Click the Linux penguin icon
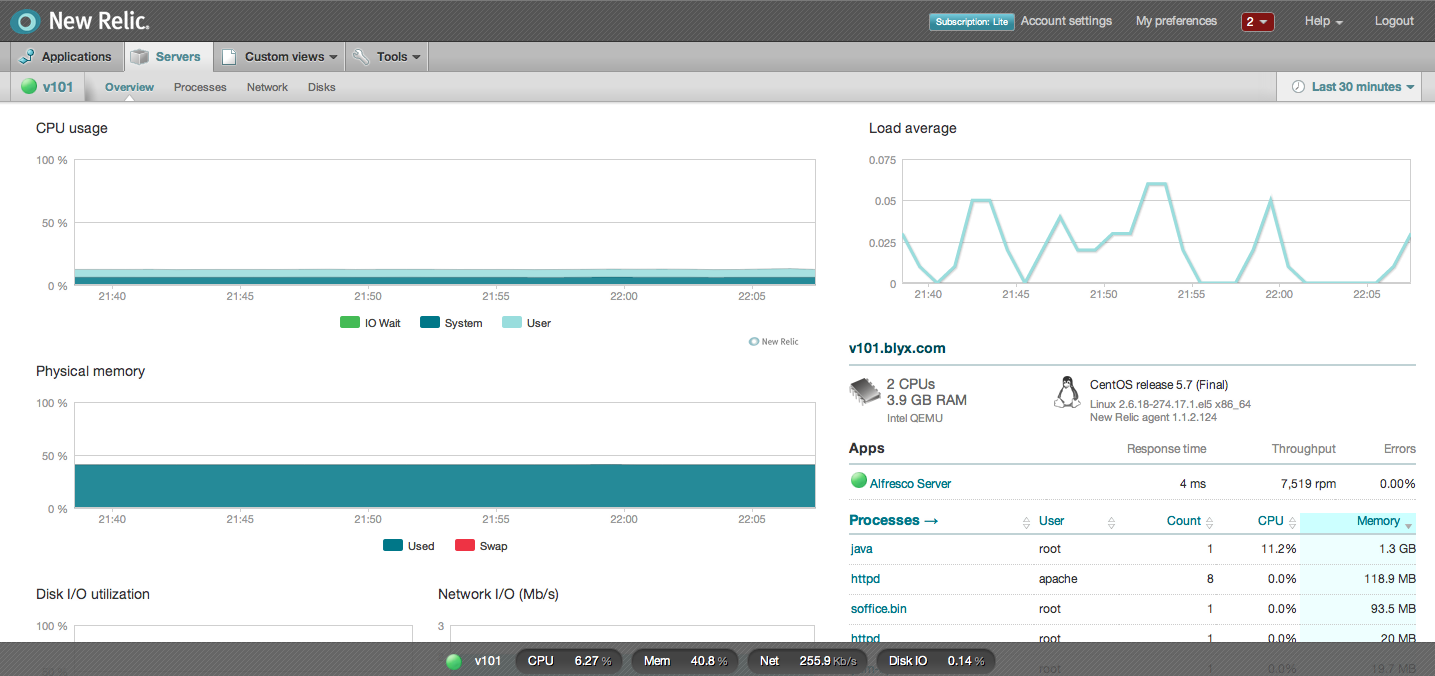 click(1067, 392)
